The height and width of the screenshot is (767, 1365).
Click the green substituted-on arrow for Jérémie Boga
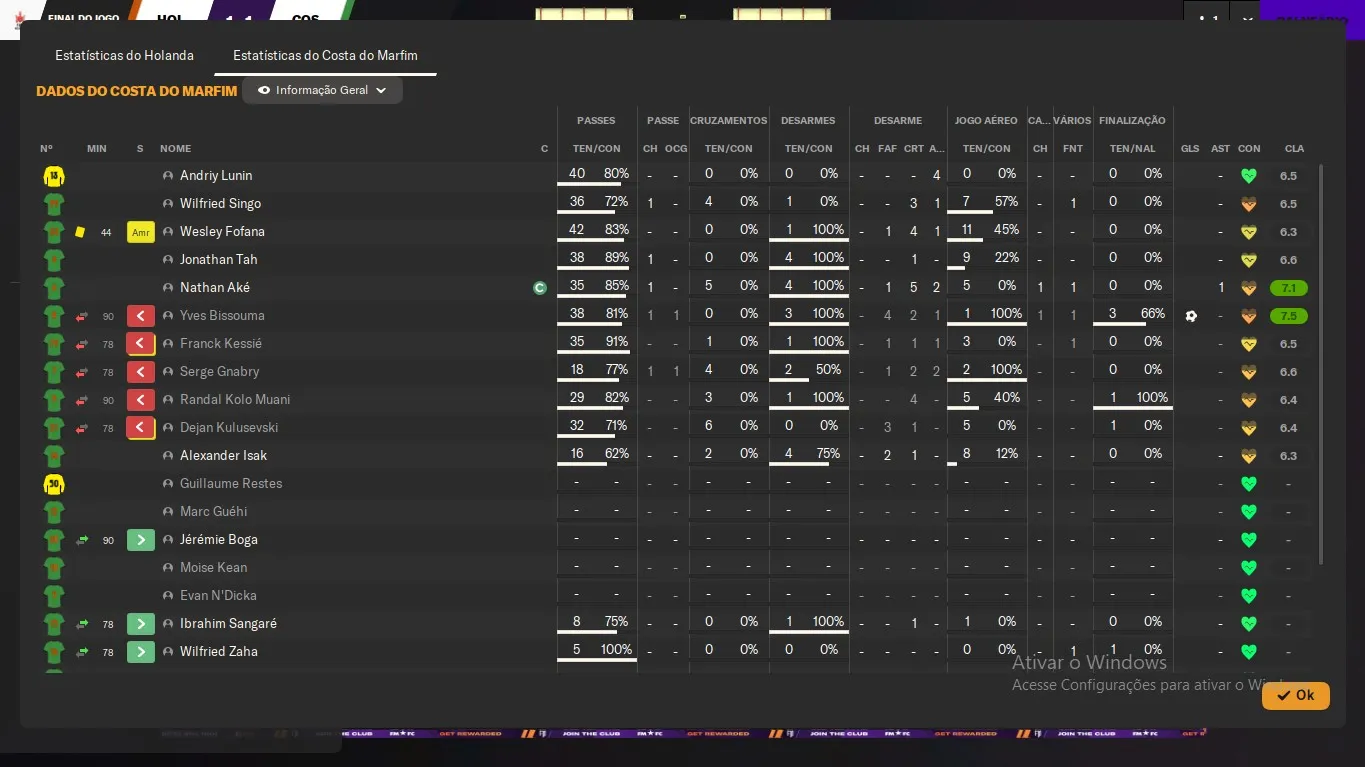click(141, 540)
